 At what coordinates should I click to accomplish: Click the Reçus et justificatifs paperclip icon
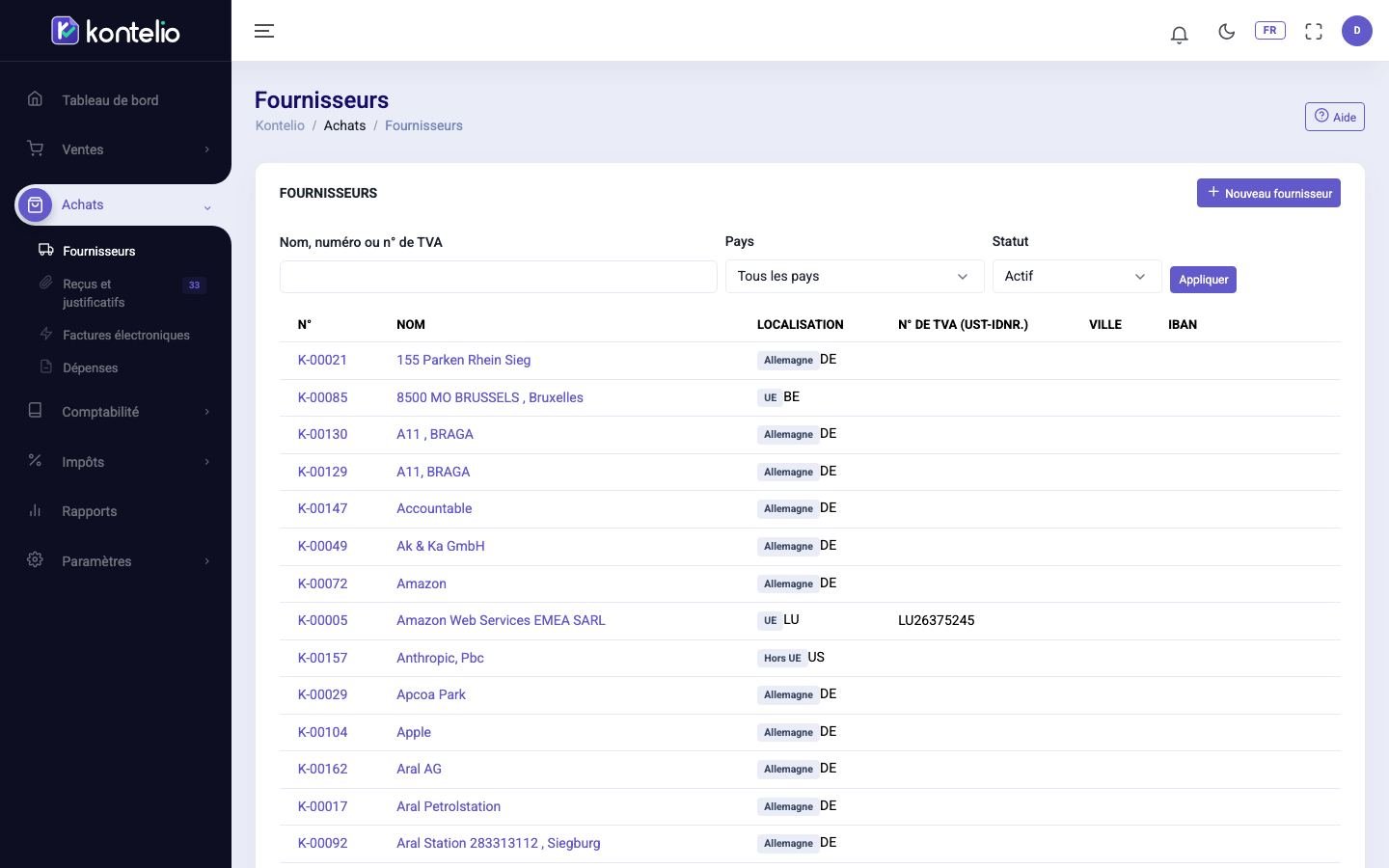pyautogui.click(x=45, y=283)
